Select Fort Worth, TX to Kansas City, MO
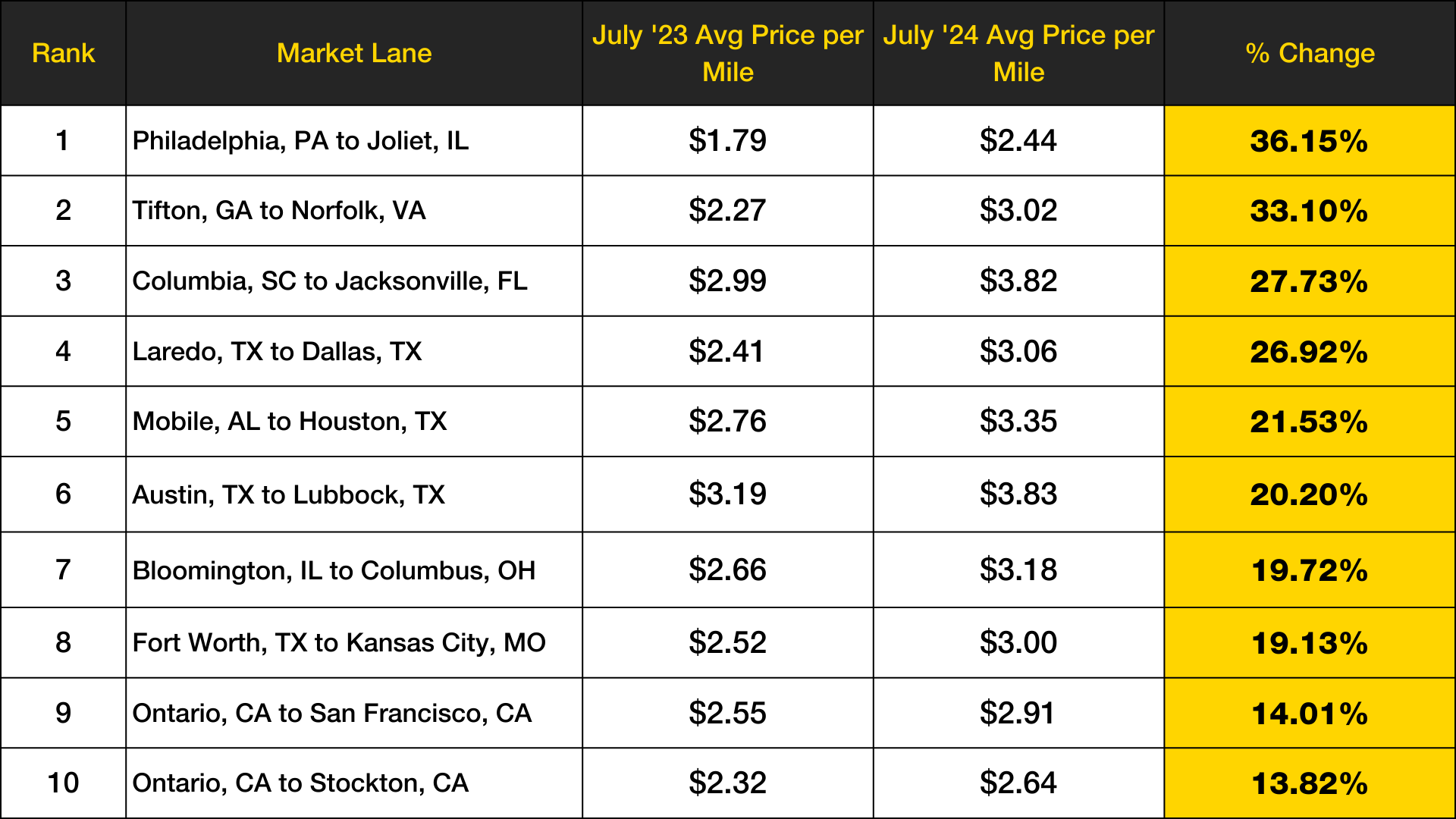Screen dimensions: 1456x819 pyautogui.click(x=339, y=643)
